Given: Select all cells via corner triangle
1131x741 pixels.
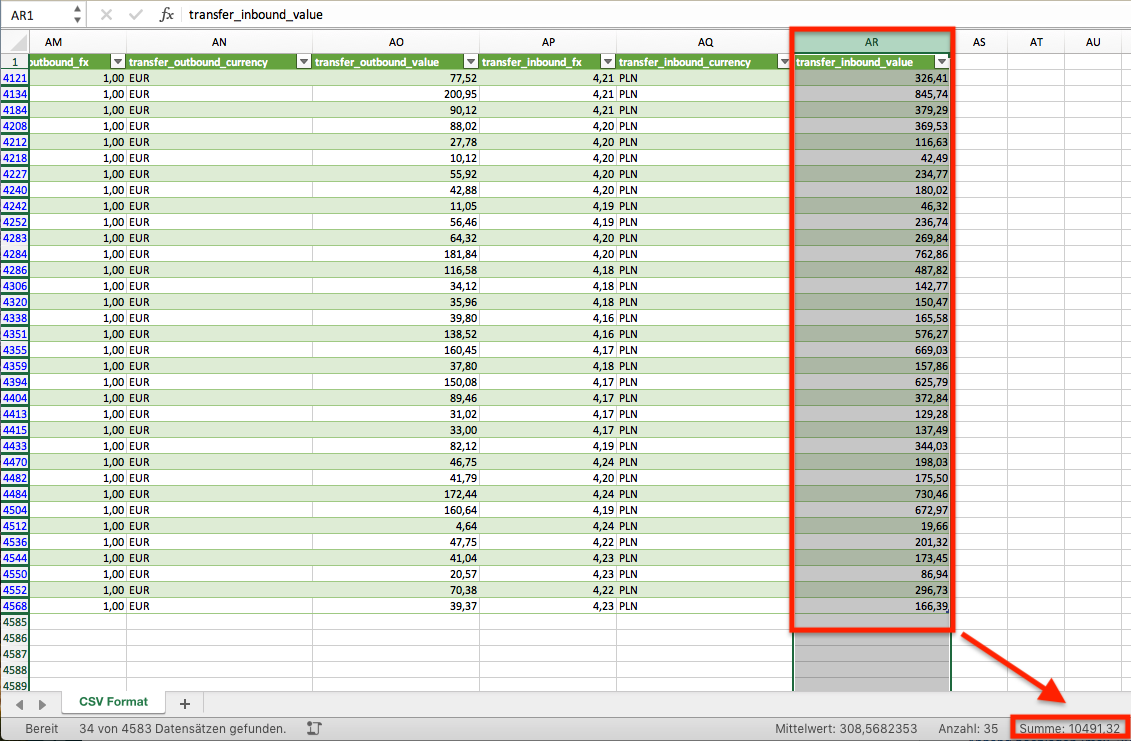Looking at the screenshot, I should pyautogui.click(x=14, y=42).
